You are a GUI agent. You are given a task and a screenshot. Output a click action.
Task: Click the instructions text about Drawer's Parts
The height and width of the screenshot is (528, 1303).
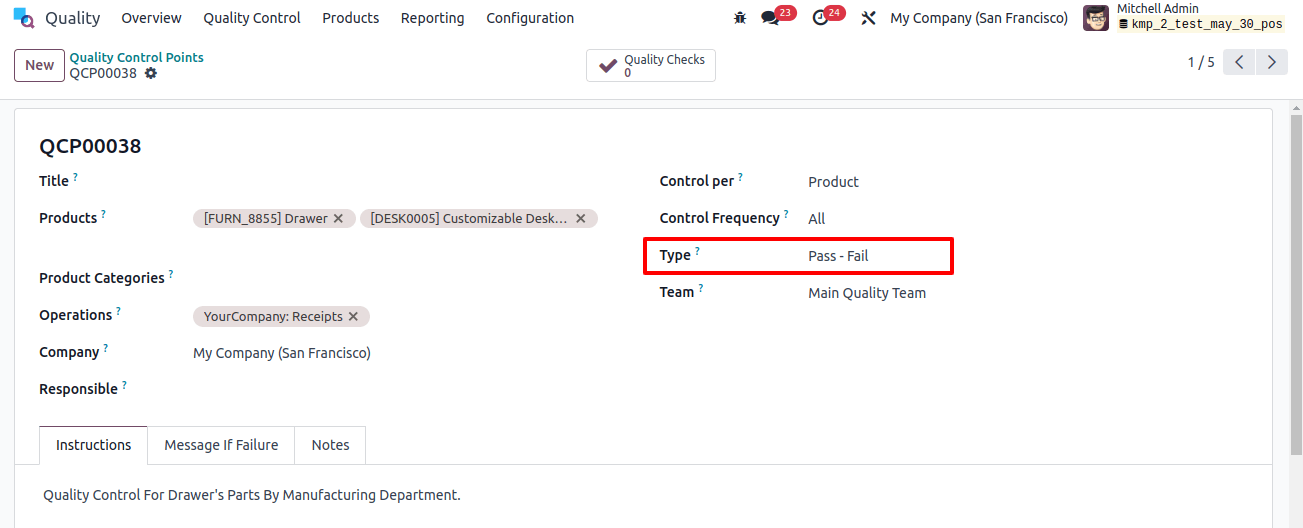(x=252, y=495)
